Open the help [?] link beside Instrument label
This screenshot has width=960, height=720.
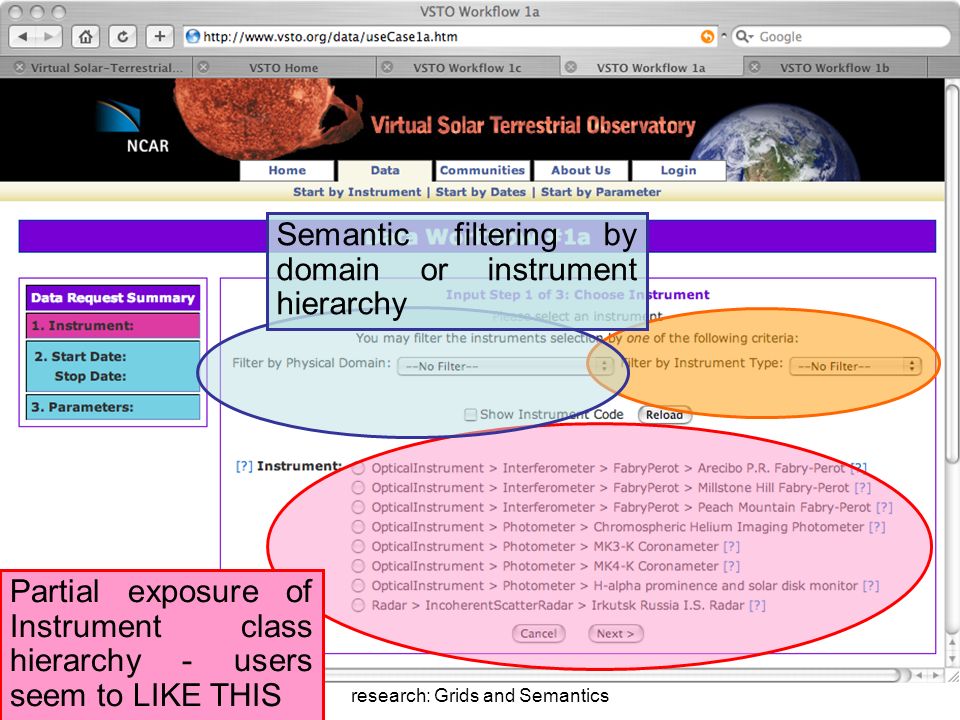coord(244,466)
